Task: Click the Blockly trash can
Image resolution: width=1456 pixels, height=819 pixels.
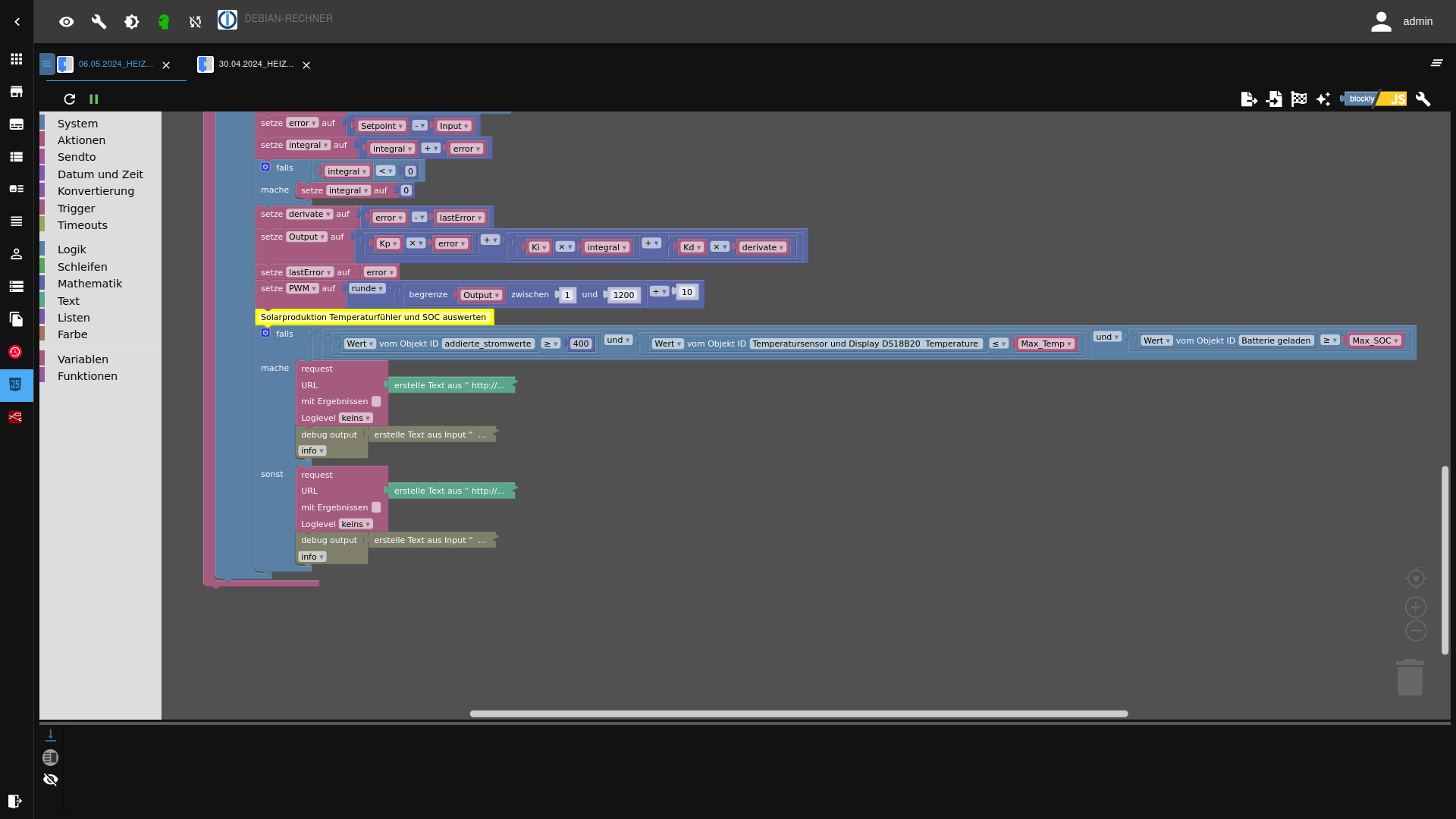Action: [x=1410, y=677]
